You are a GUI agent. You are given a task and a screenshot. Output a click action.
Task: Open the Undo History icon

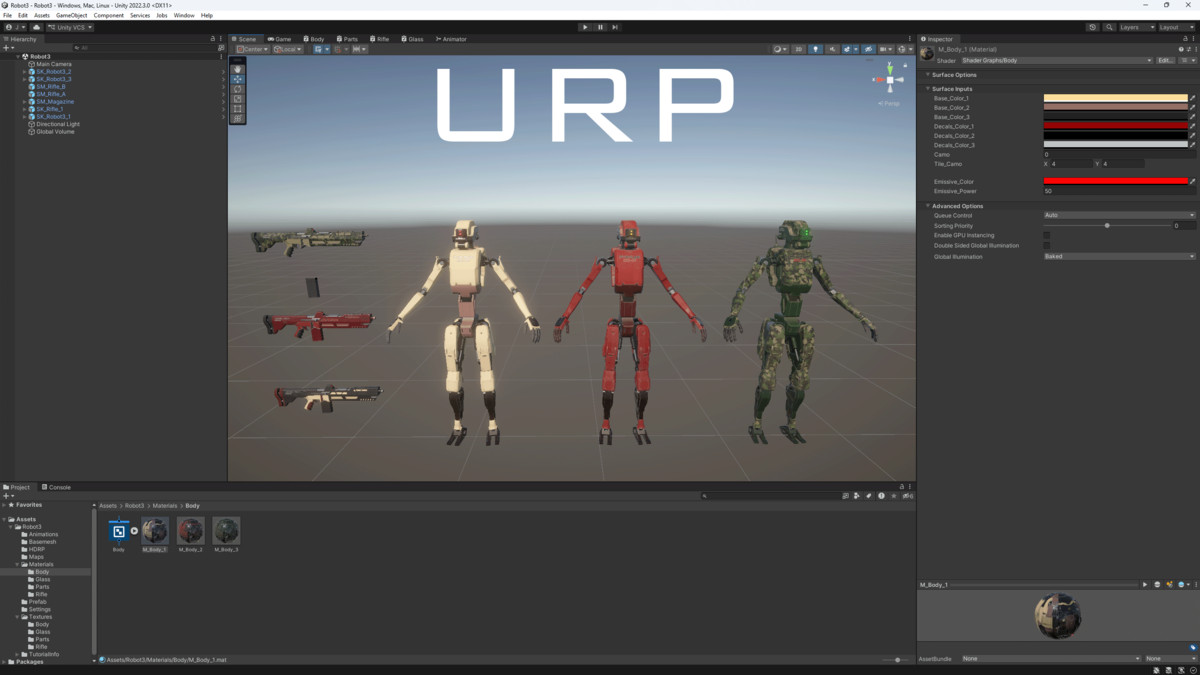tap(1093, 27)
